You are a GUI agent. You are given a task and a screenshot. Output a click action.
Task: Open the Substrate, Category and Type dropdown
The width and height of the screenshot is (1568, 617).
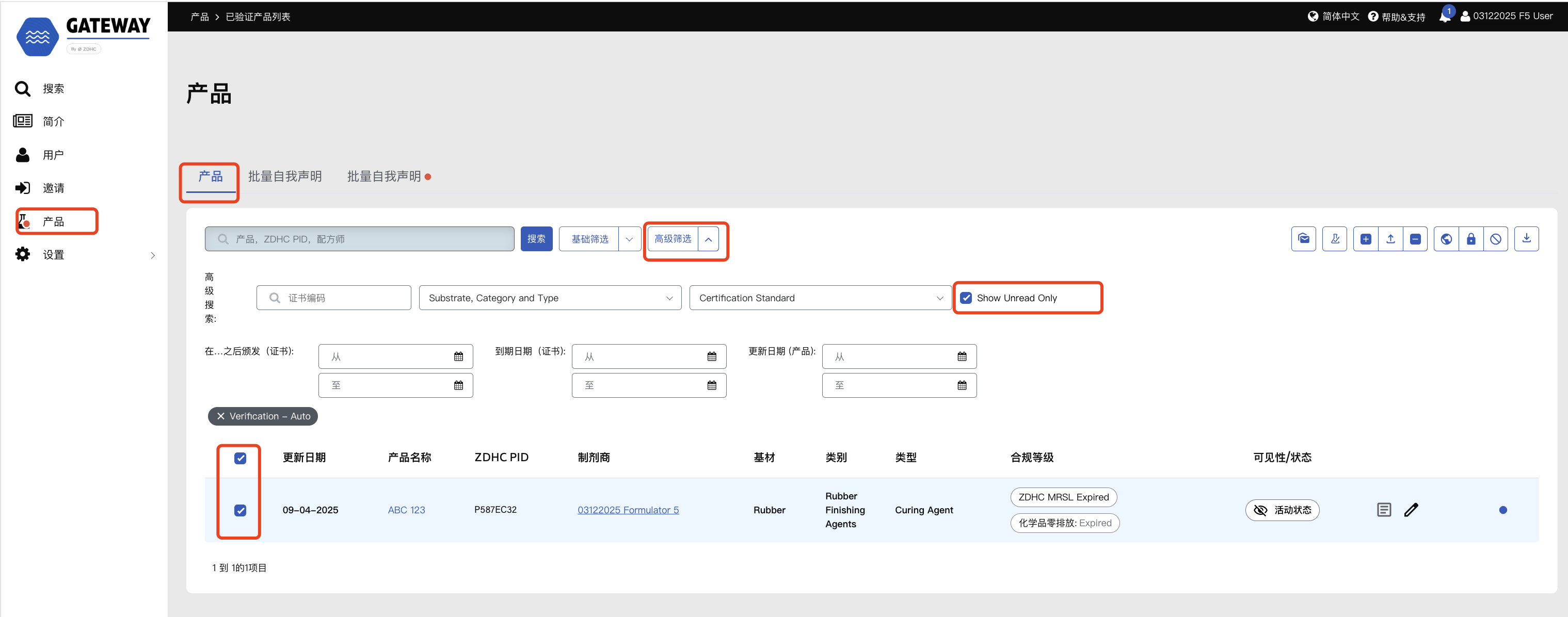(x=550, y=298)
